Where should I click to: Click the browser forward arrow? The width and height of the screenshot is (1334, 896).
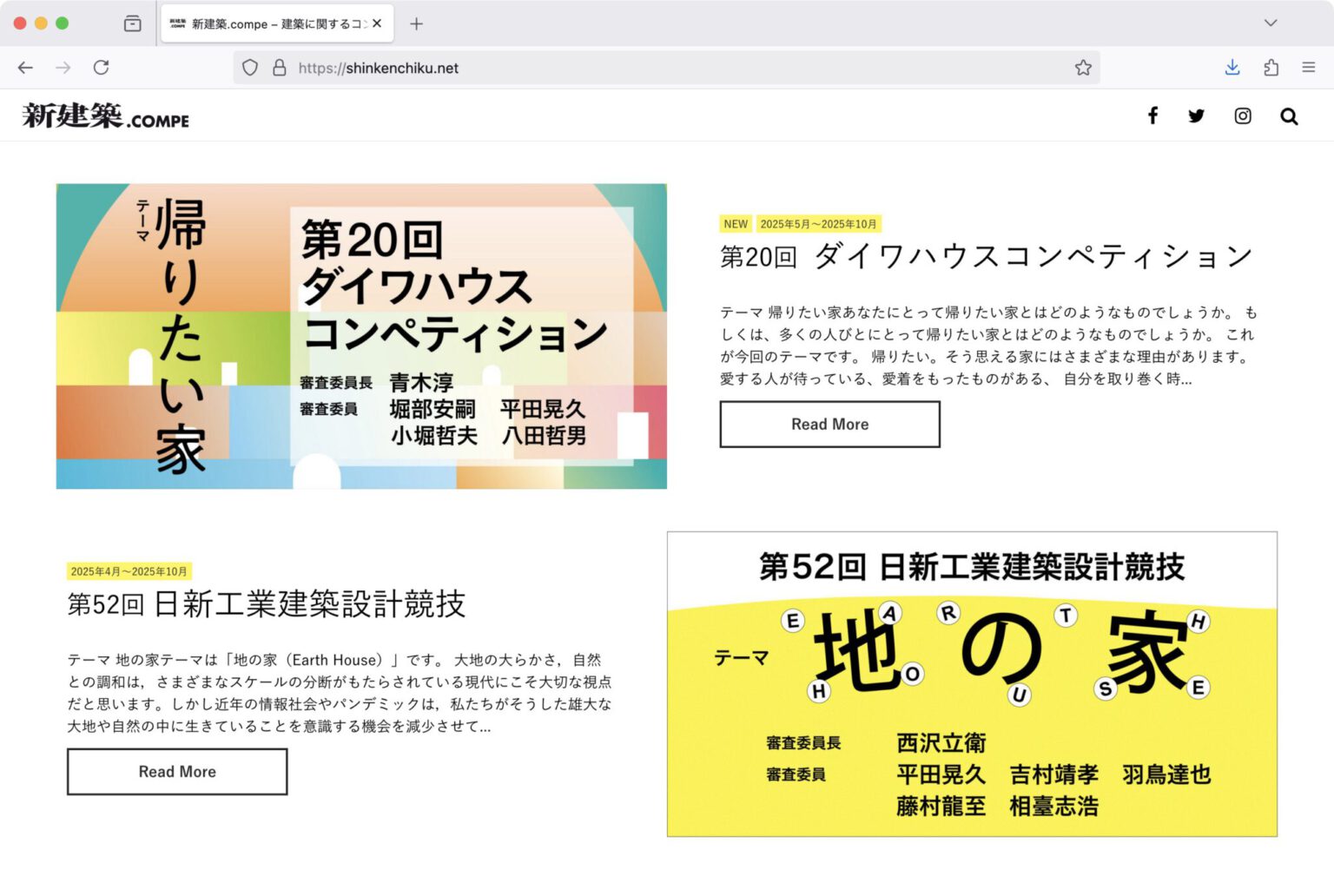tap(63, 68)
